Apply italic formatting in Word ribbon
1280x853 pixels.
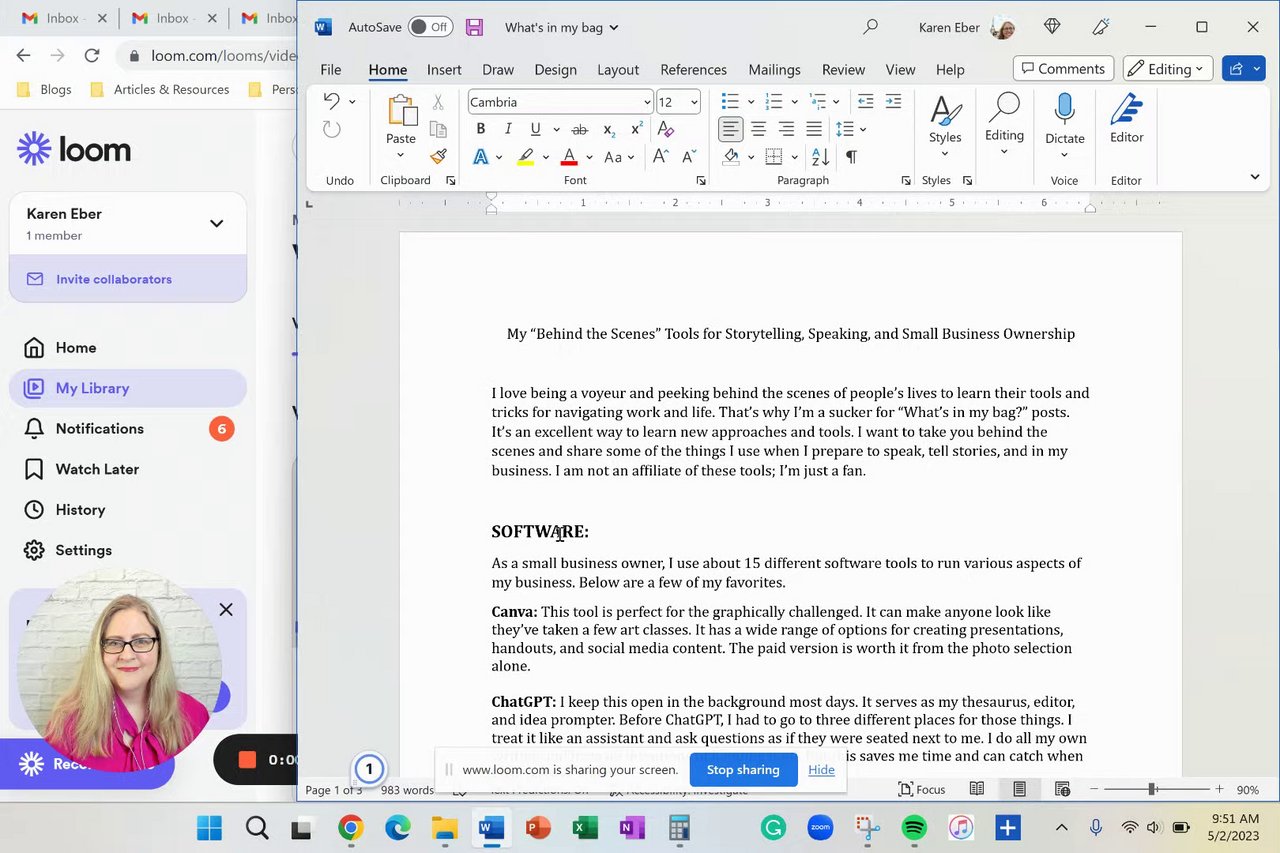click(x=508, y=129)
